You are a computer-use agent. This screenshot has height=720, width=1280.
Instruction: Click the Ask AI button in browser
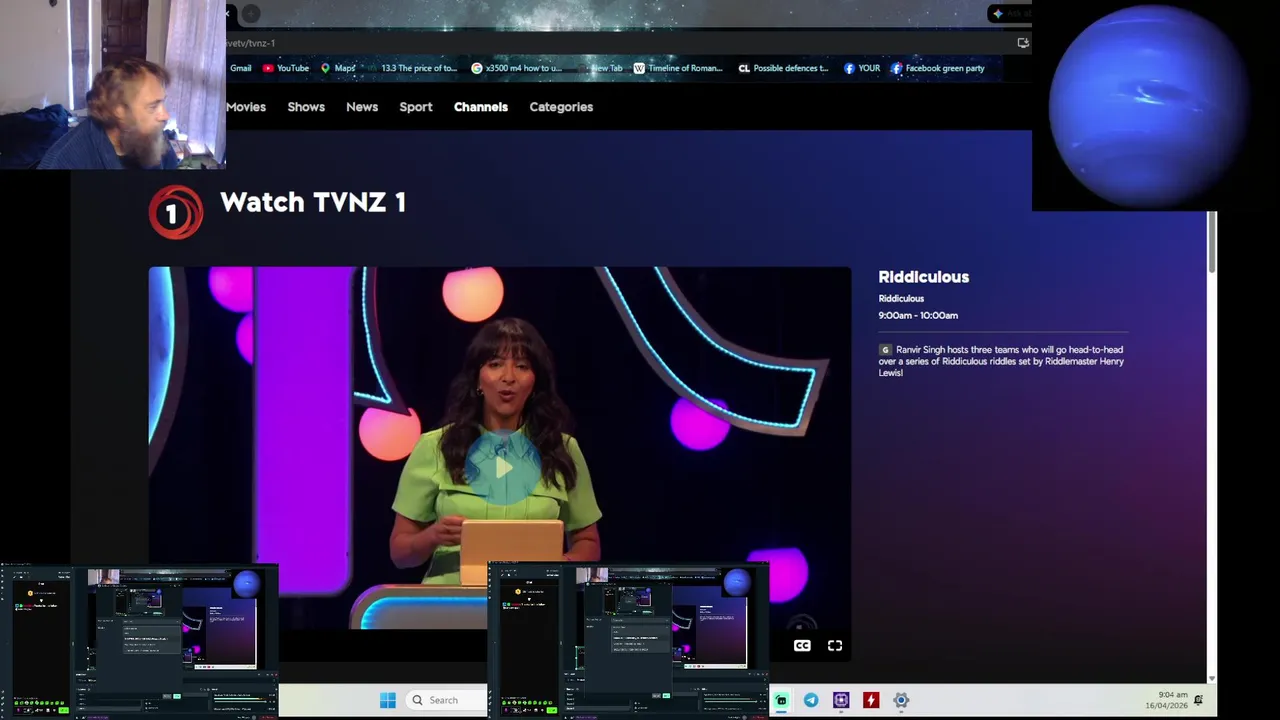pos(1010,13)
